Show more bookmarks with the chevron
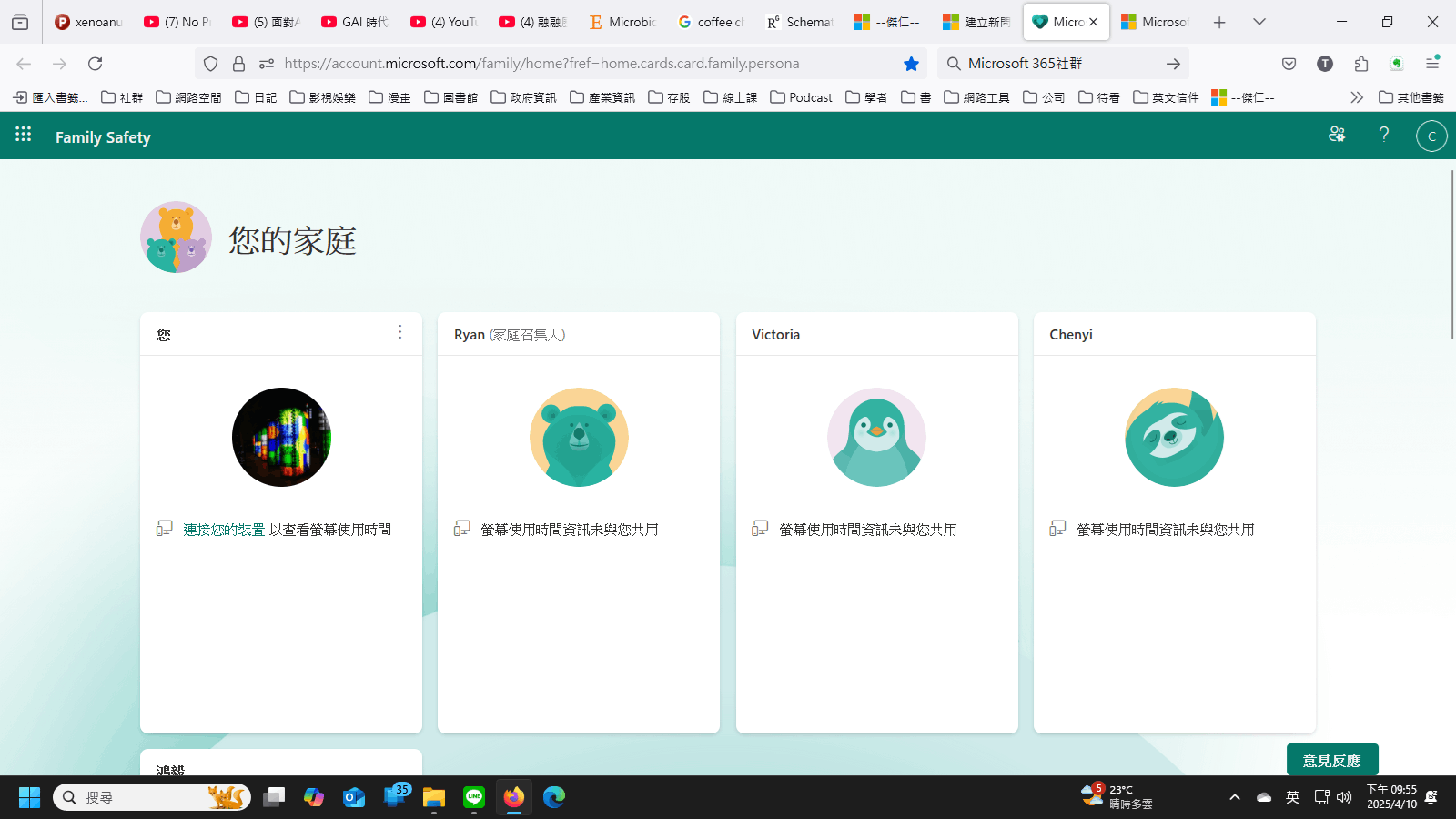Viewport: 1456px width, 819px height. pos(1357,97)
